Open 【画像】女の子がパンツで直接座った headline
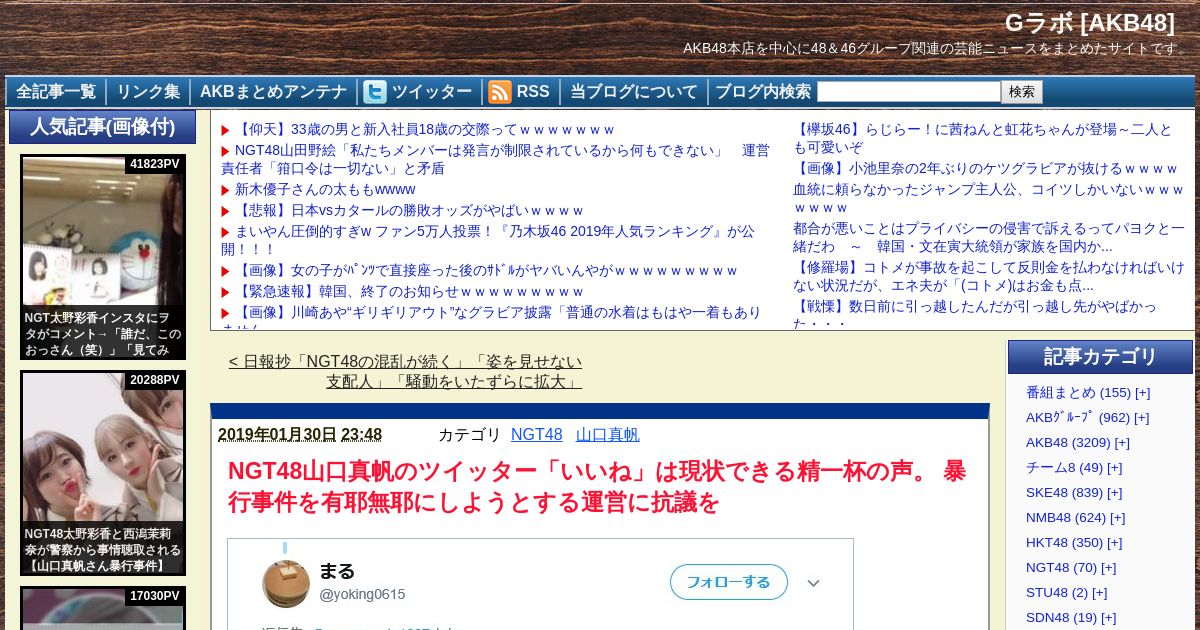Image resolution: width=1200 pixels, height=630 pixels. point(486,270)
